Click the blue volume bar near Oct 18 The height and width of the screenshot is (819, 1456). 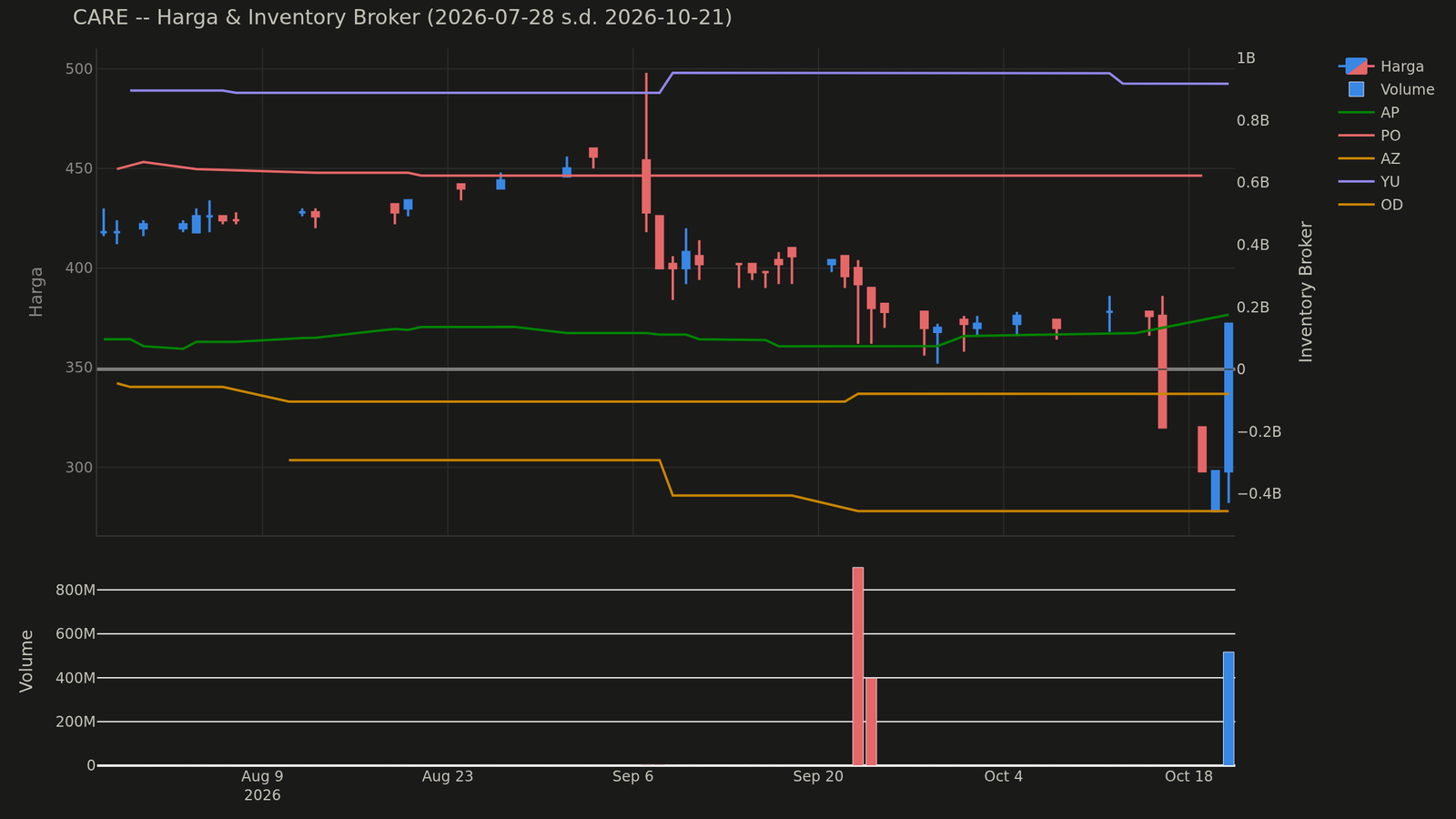point(1228,709)
